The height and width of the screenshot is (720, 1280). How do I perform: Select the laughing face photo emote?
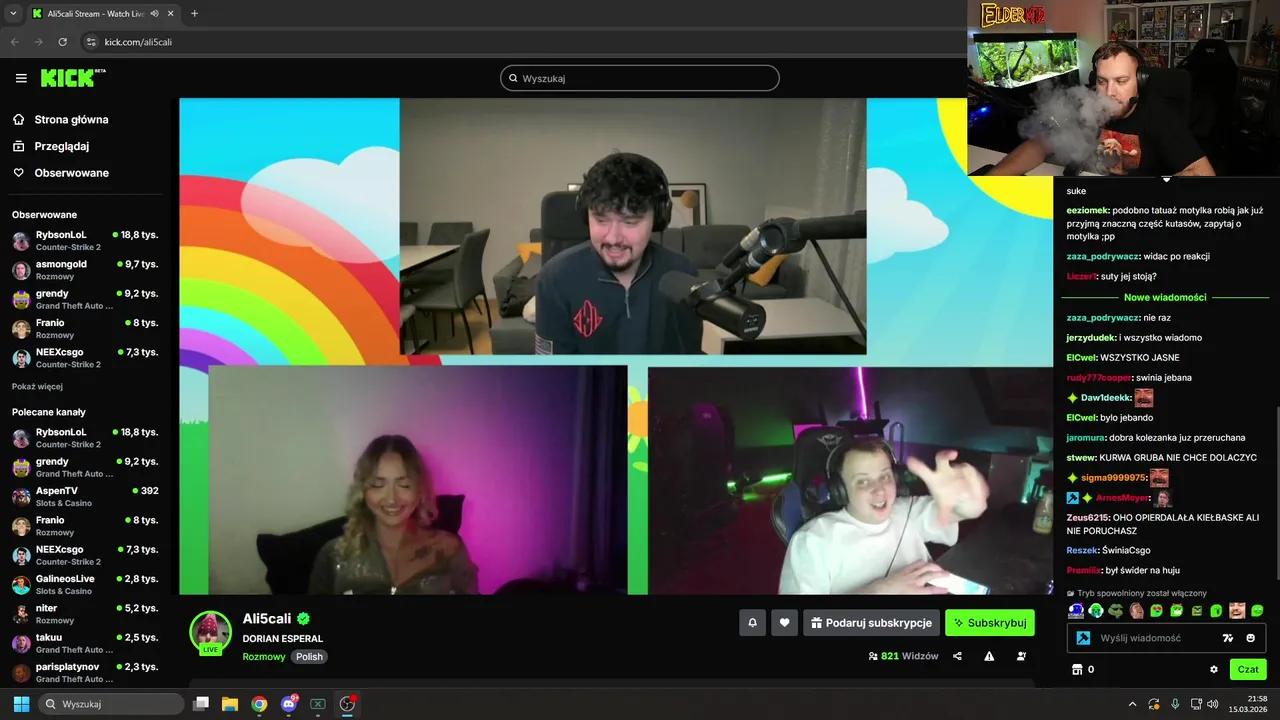point(1237,610)
